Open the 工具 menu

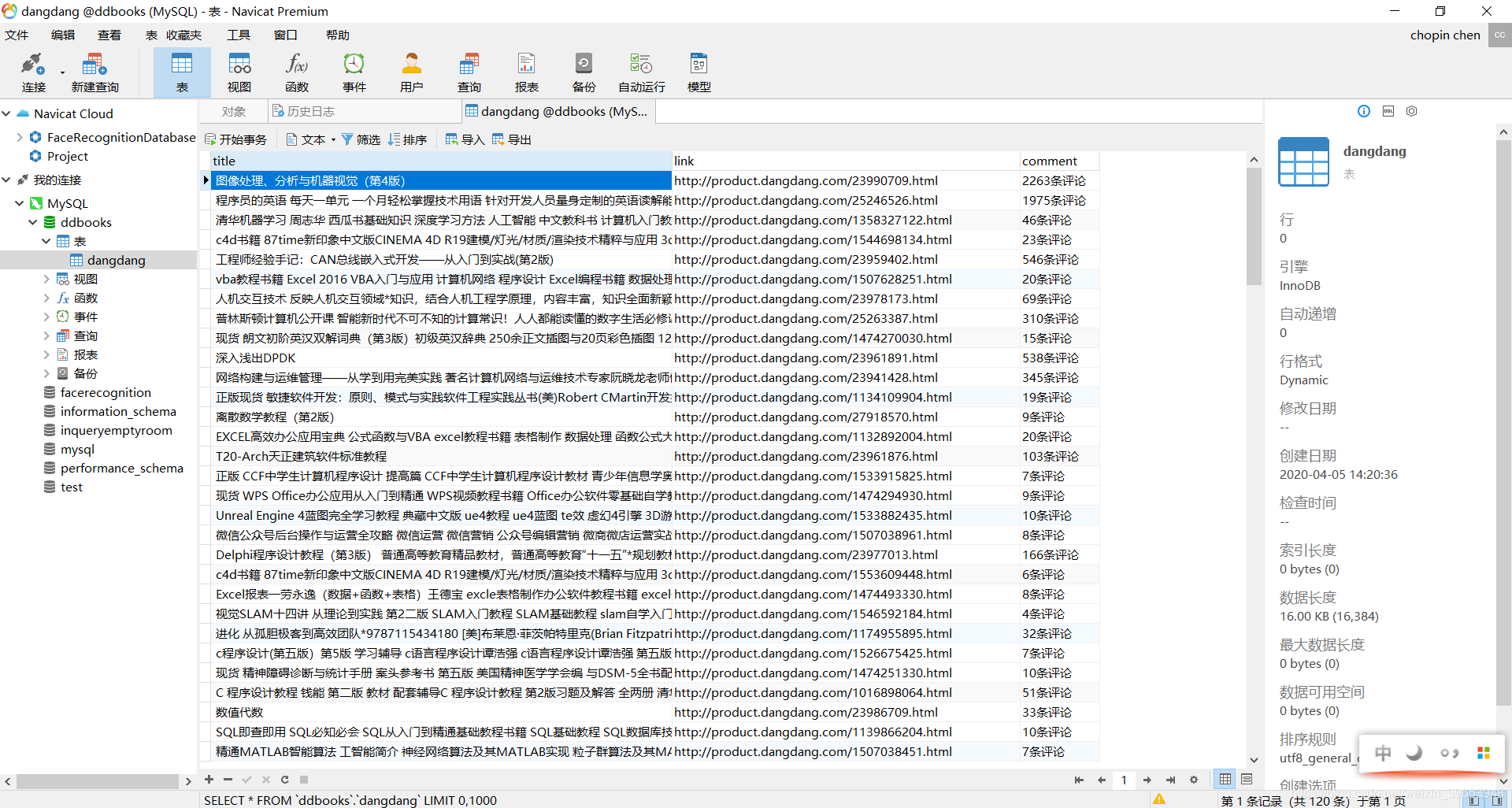pyautogui.click(x=239, y=35)
